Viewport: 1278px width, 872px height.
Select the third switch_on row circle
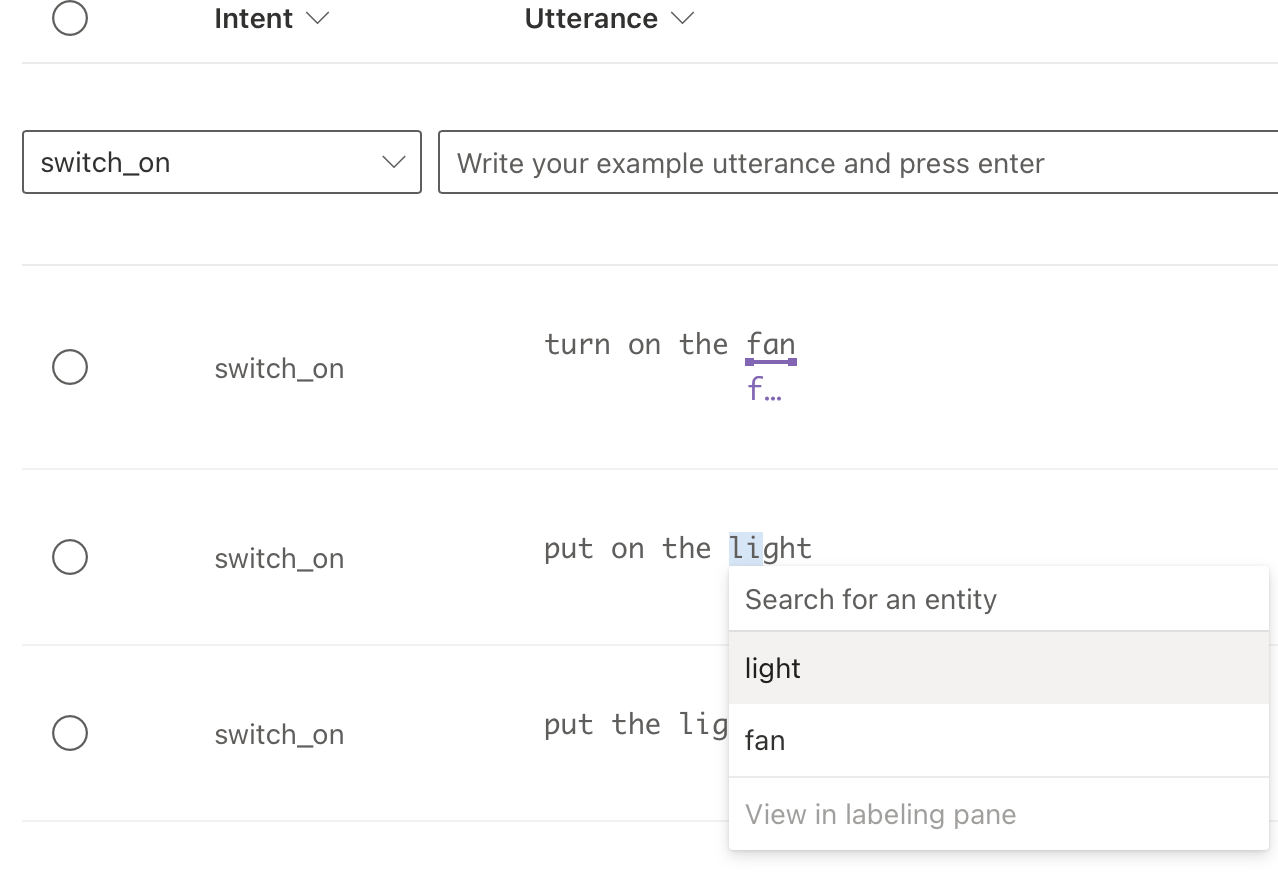coord(70,733)
